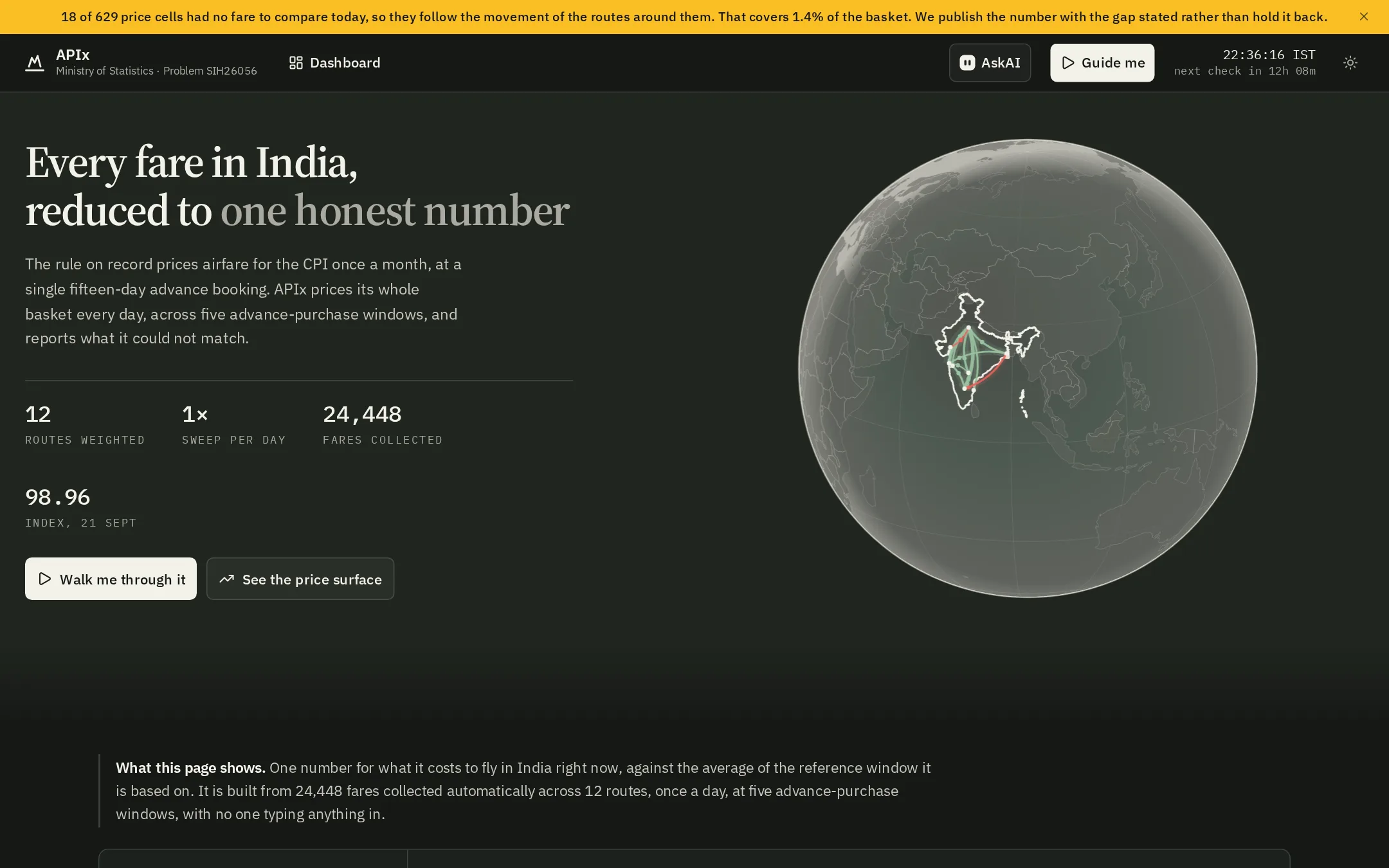Click the 98.96 index value
This screenshot has width=1389, height=868.
point(58,497)
